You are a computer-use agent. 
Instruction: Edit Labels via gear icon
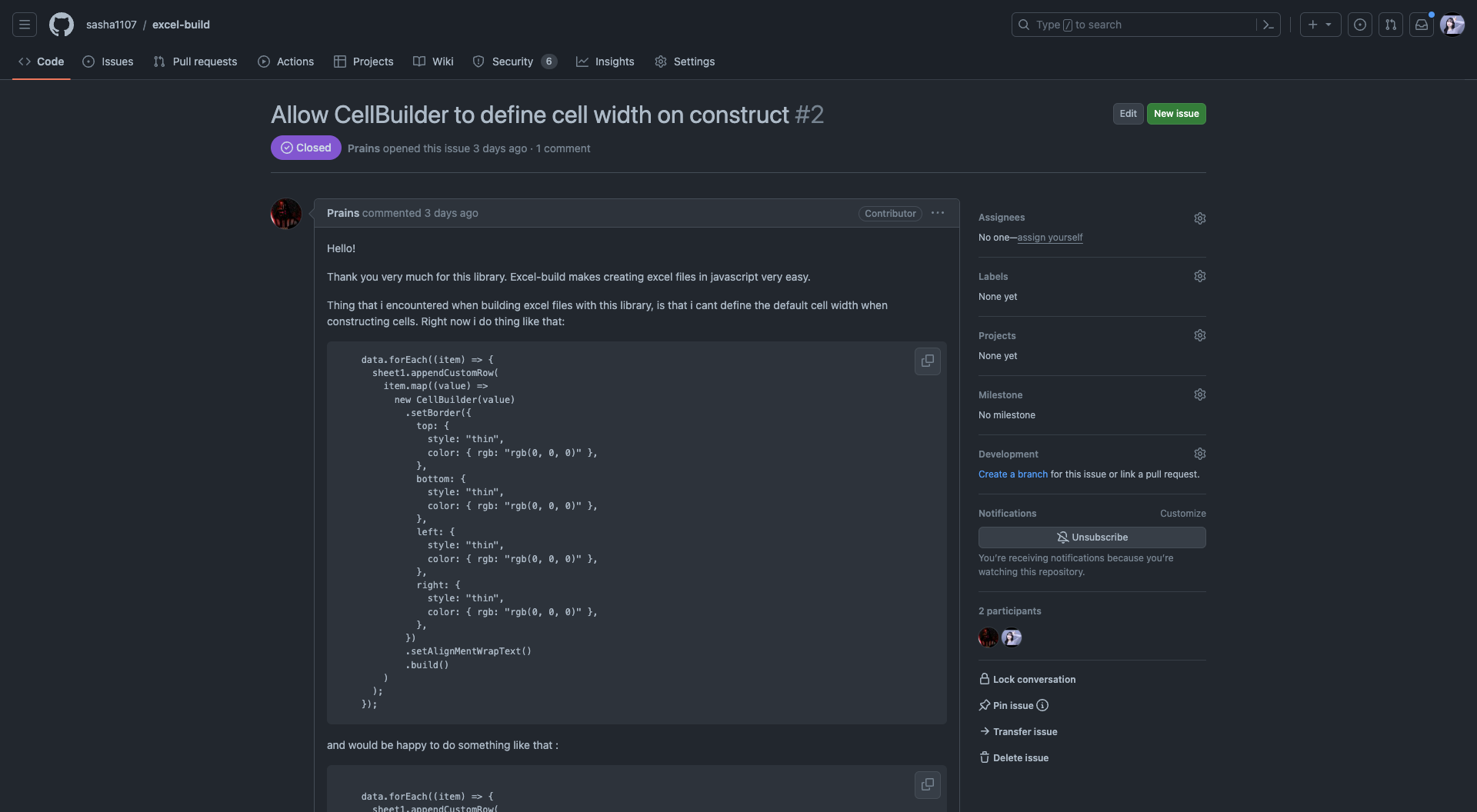pyautogui.click(x=1200, y=276)
